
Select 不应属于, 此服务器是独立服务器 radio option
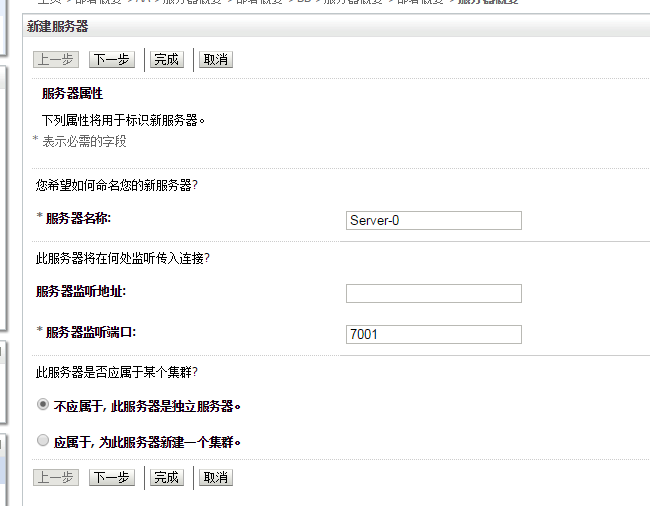pos(43,404)
